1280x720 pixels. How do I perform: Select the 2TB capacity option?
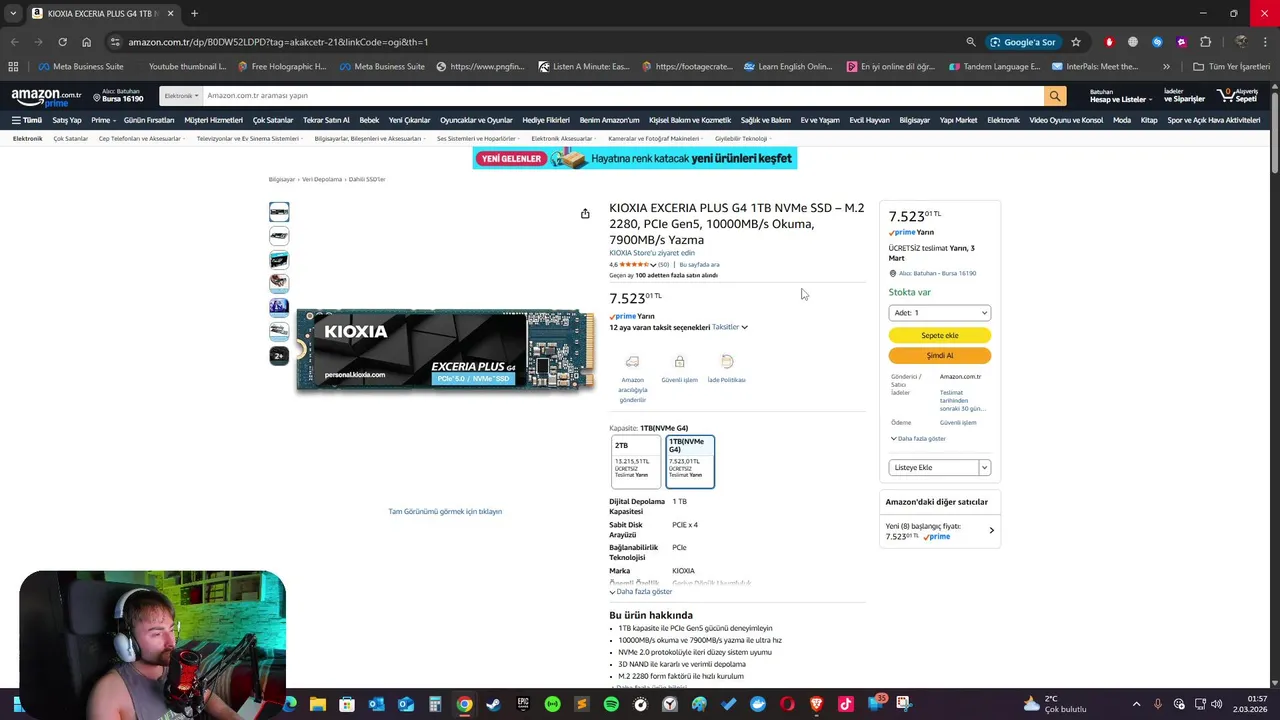point(636,461)
